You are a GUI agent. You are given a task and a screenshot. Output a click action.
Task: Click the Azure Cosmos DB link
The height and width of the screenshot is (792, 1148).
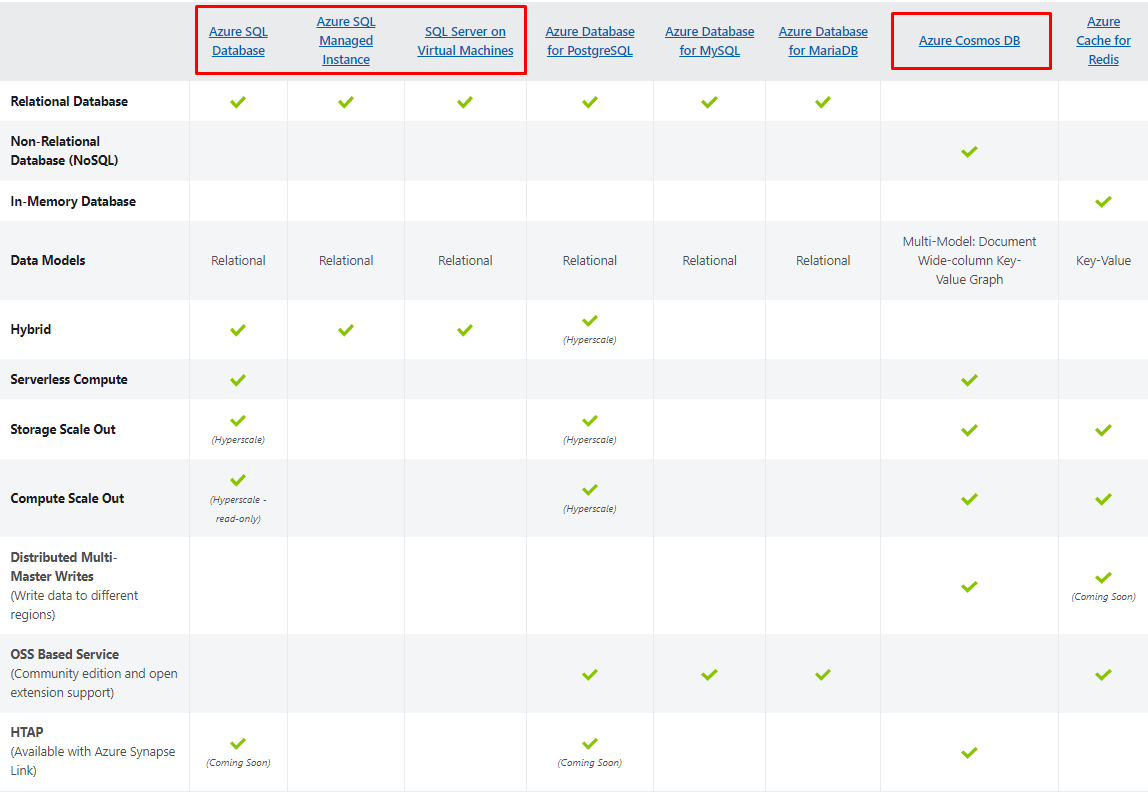(x=969, y=41)
